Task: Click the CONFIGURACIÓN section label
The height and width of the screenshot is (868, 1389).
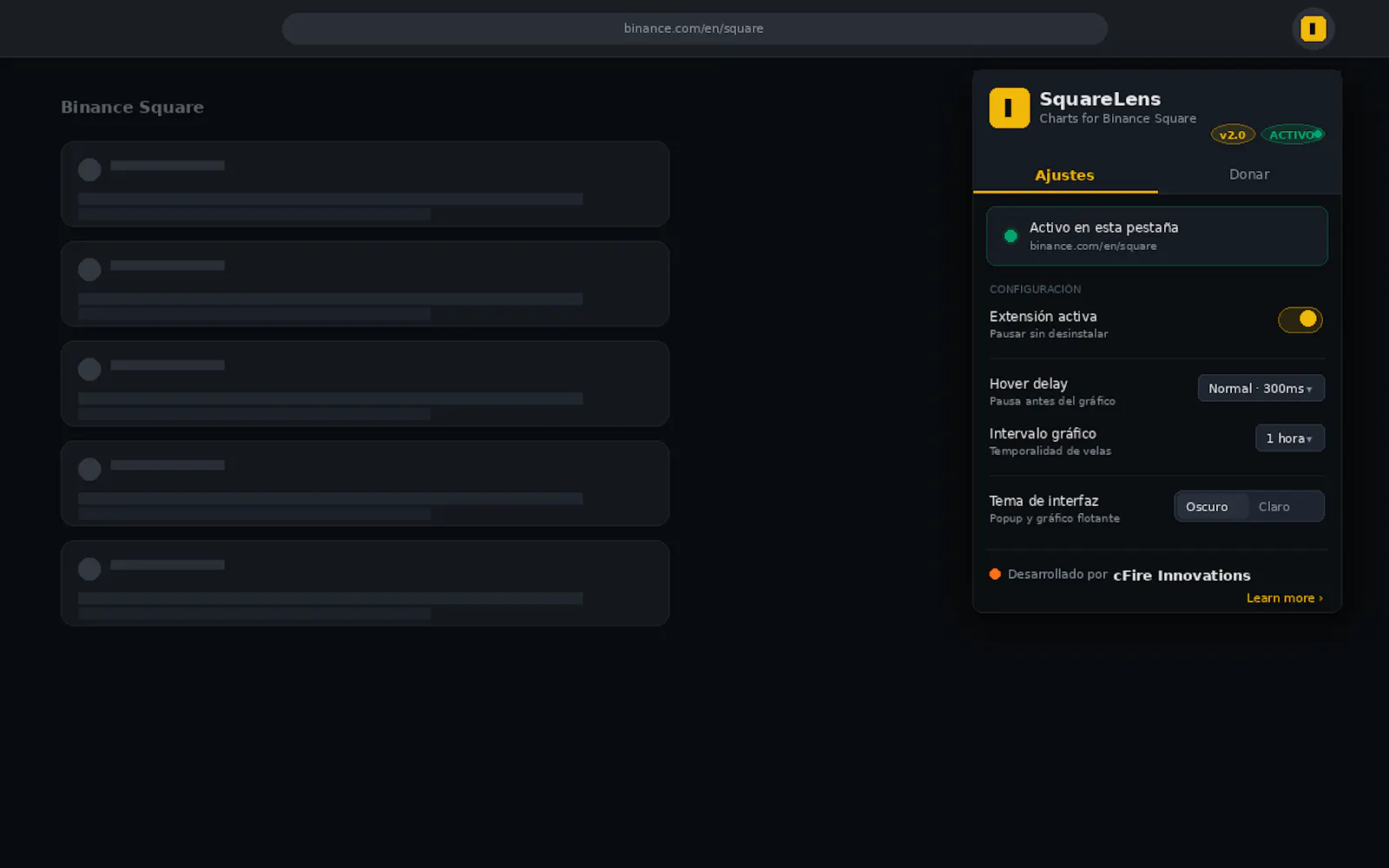Action: [1035, 289]
